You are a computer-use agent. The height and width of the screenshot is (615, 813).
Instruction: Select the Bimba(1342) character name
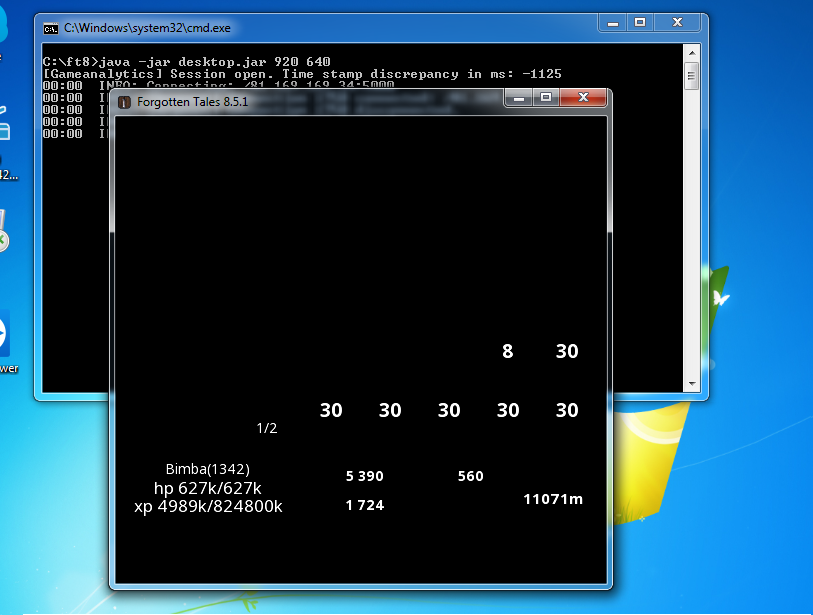(x=207, y=469)
